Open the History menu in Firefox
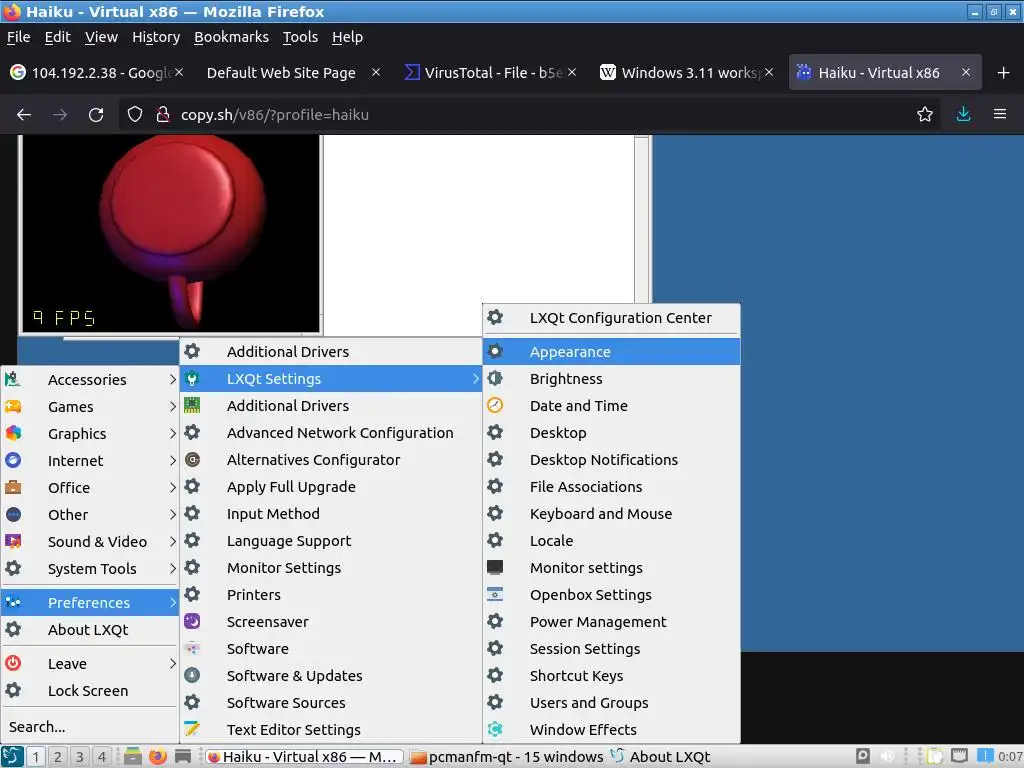1024x768 pixels. [156, 37]
